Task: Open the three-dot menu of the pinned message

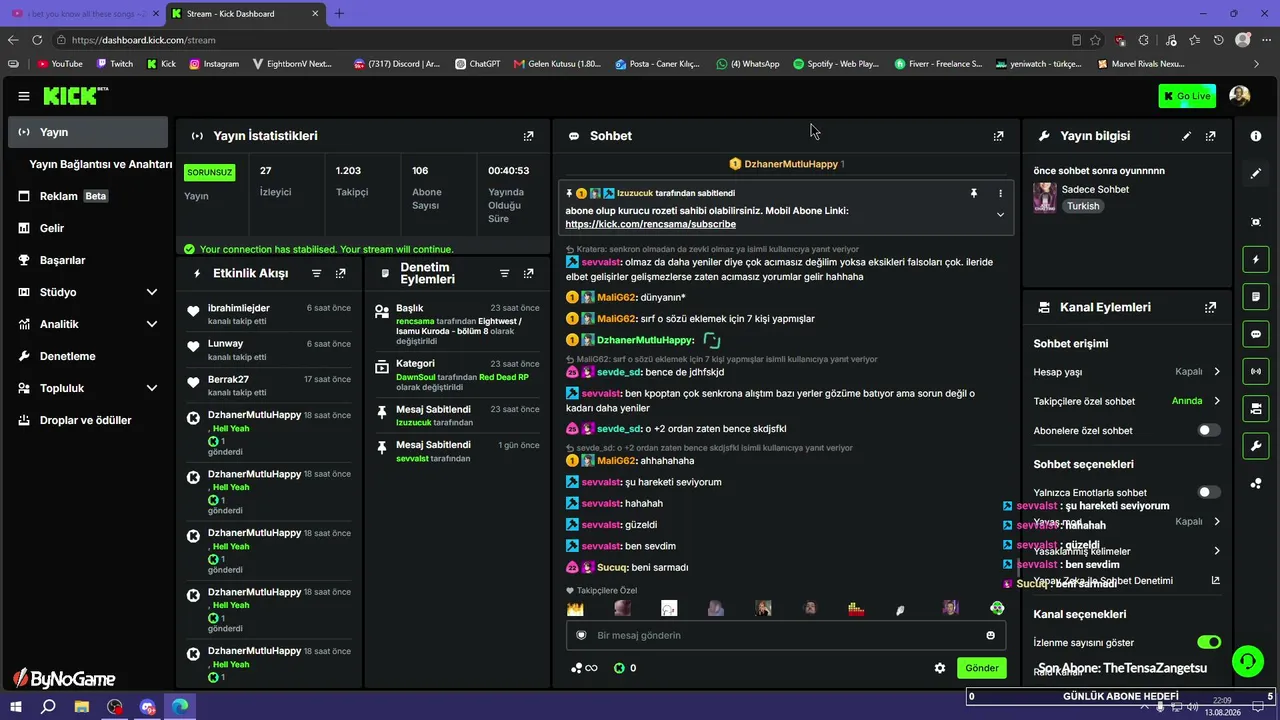Action: (x=1000, y=193)
